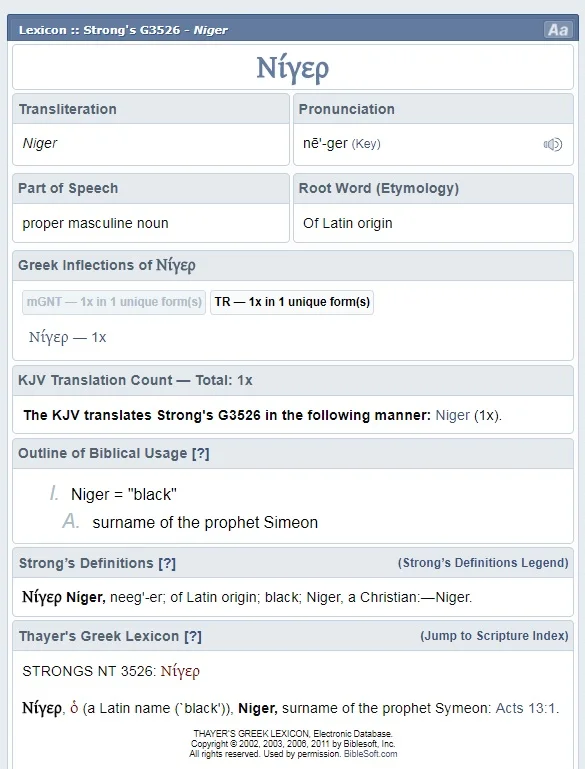Select the mGNT inflections tab

coord(114,302)
